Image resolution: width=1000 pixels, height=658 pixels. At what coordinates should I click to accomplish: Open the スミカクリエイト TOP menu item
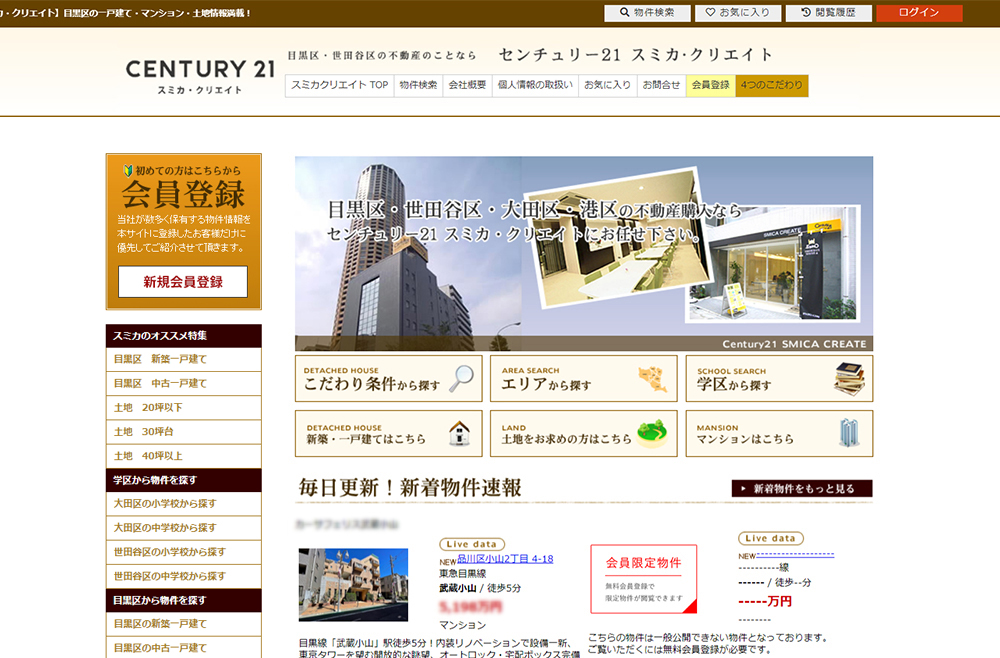pos(339,85)
